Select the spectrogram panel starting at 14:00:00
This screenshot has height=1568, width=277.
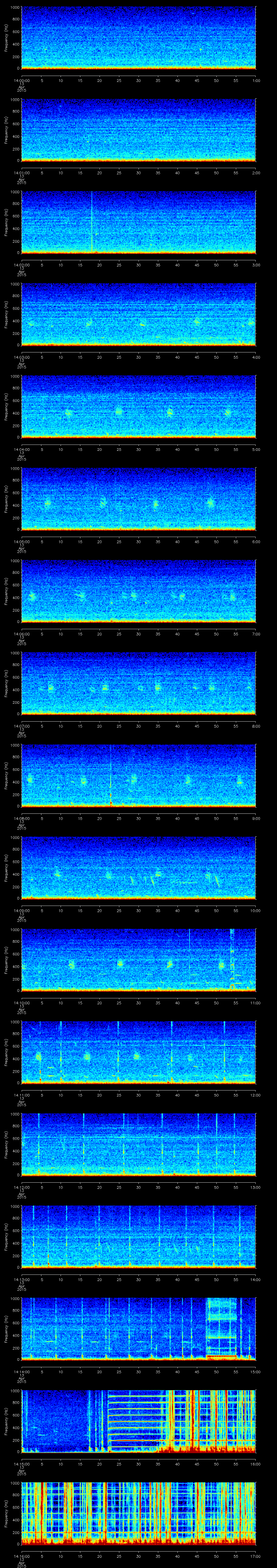[x=139, y=38]
